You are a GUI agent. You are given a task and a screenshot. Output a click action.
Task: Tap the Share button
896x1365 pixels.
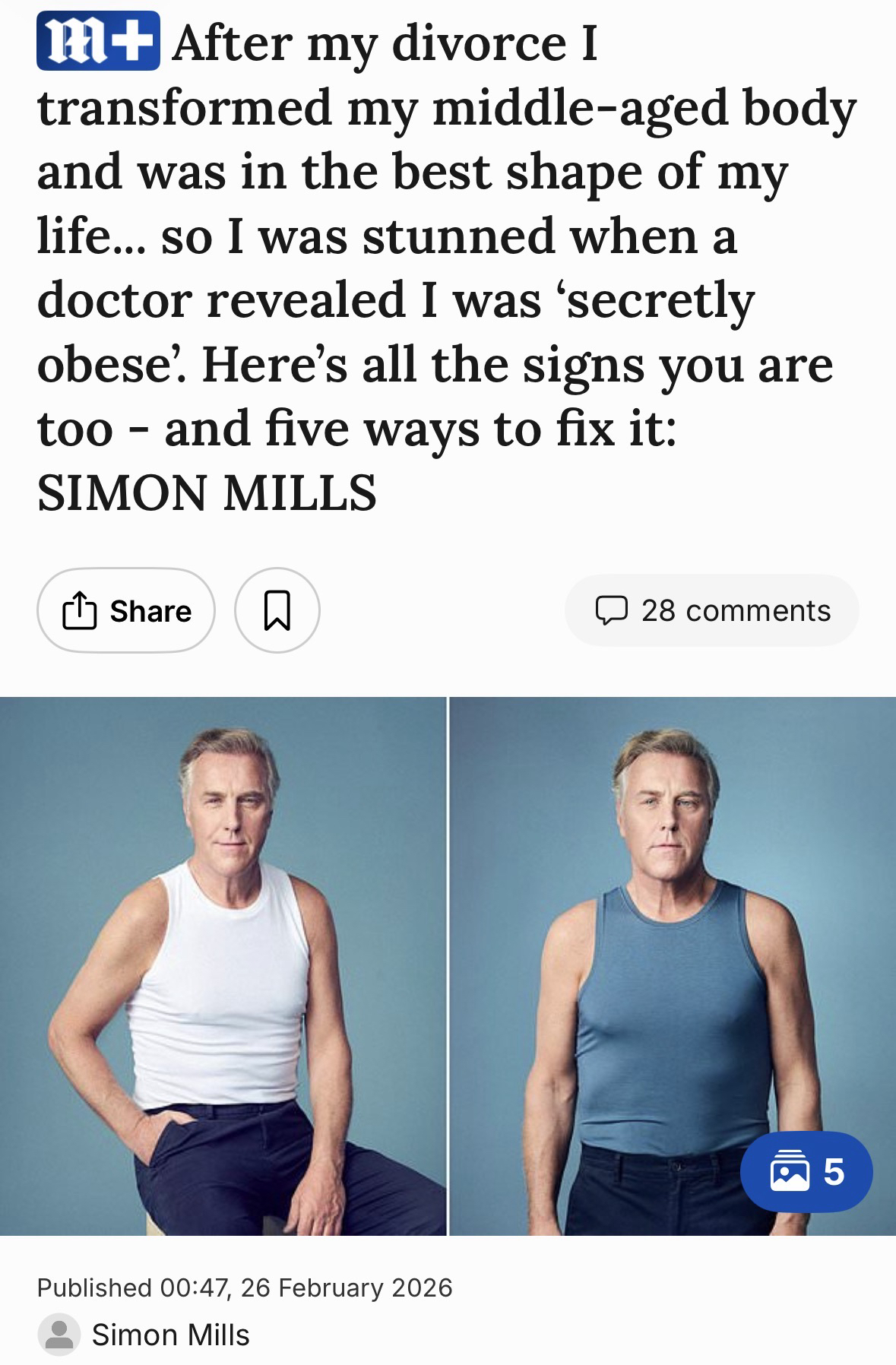click(x=126, y=610)
